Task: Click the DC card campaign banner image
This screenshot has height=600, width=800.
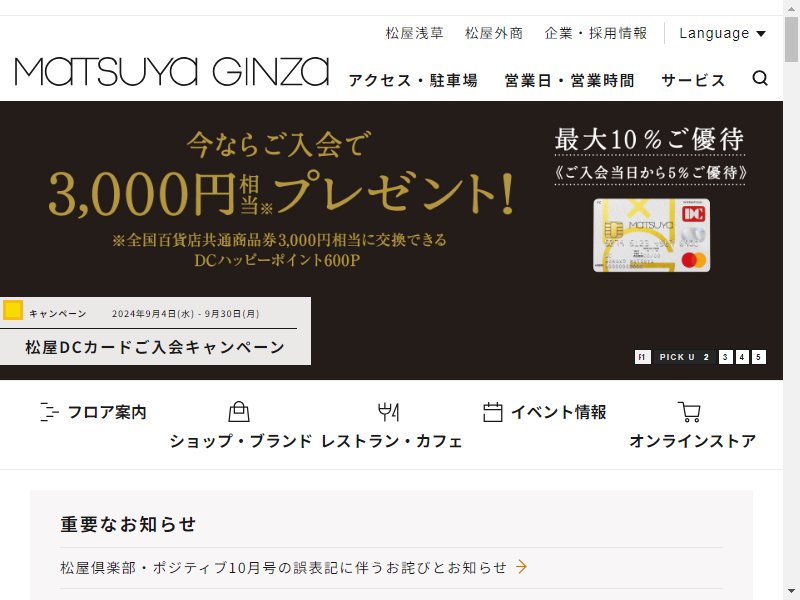Action: click(x=391, y=240)
